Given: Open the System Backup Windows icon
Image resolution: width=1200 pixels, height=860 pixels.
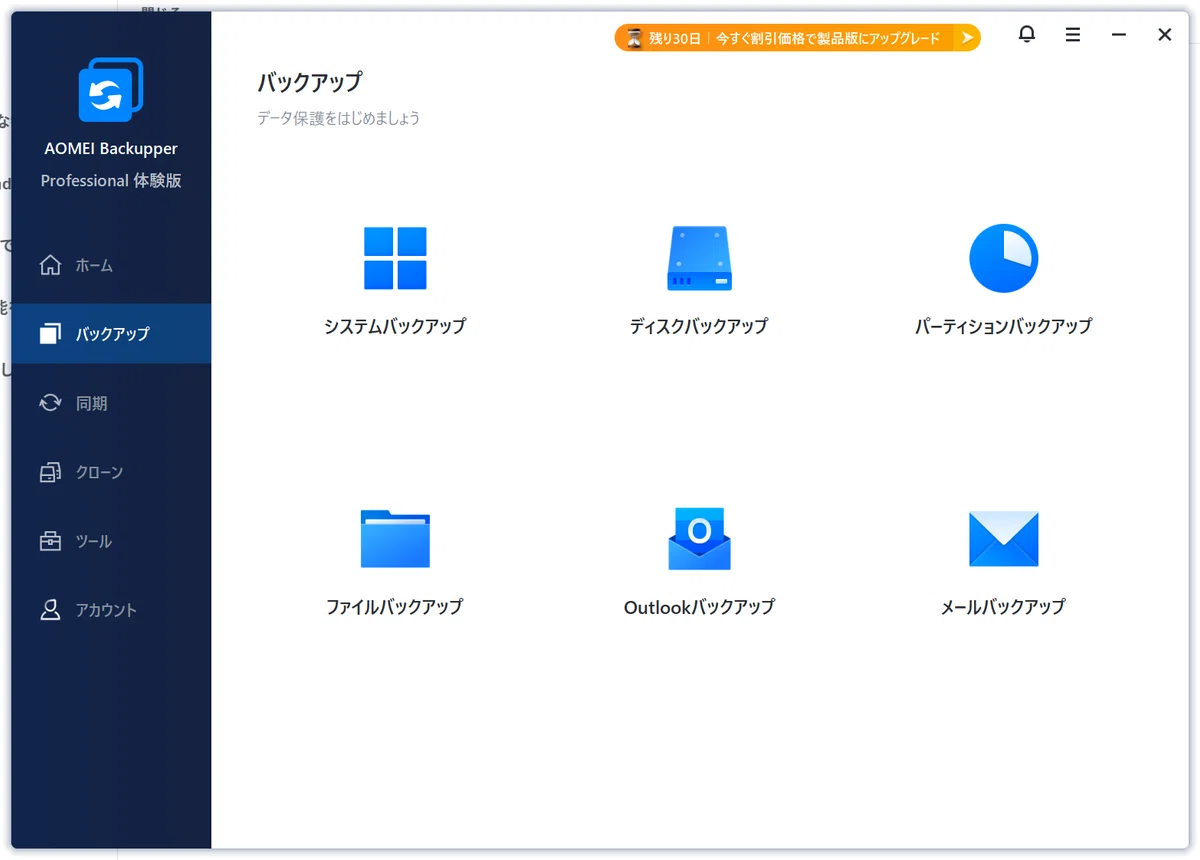Looking at the screenshot, I should 395,258.
